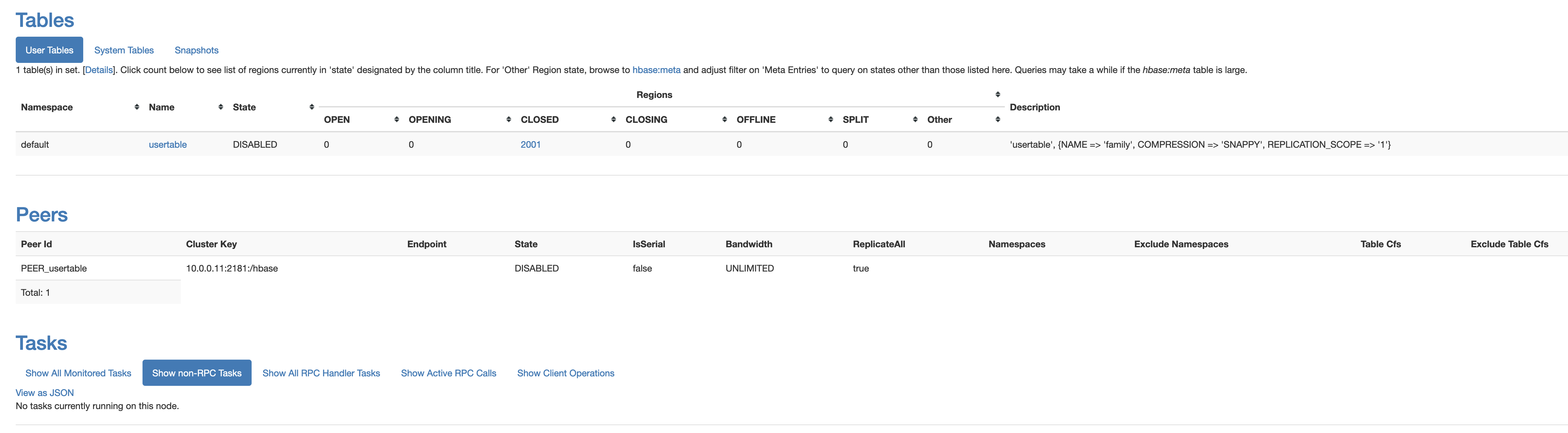Click sort arrows next to Name column

tap(220, 107)
